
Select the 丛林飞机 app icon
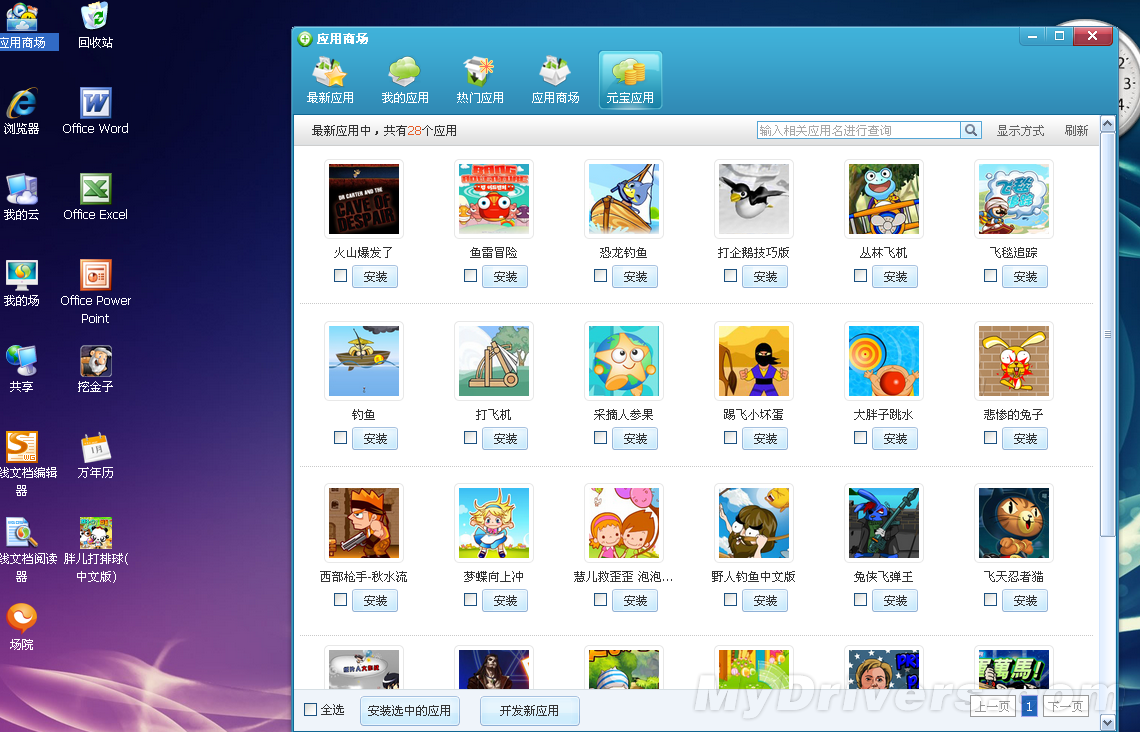pos(884,198)
